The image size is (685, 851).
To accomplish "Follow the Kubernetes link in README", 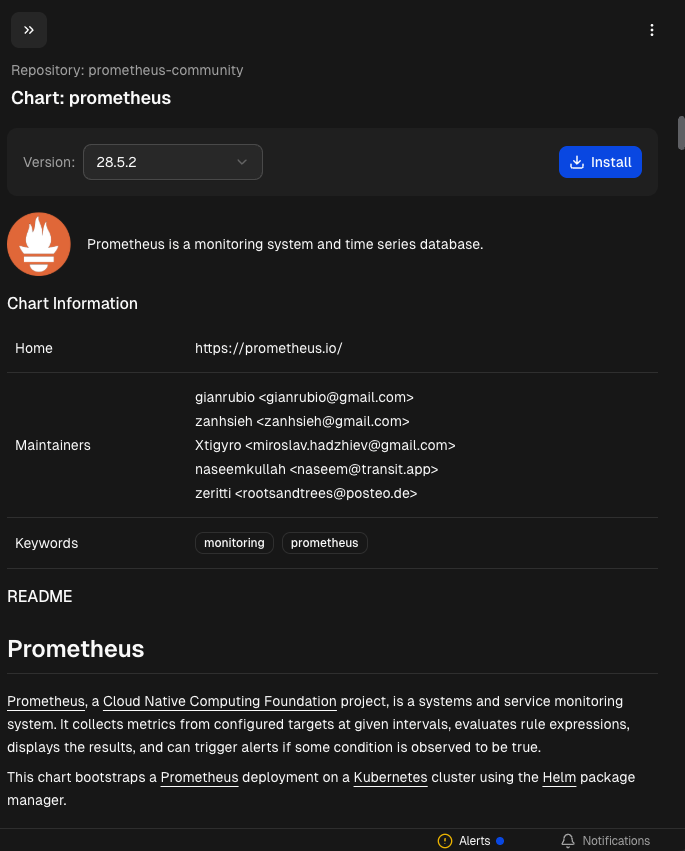I will point(390,777).
